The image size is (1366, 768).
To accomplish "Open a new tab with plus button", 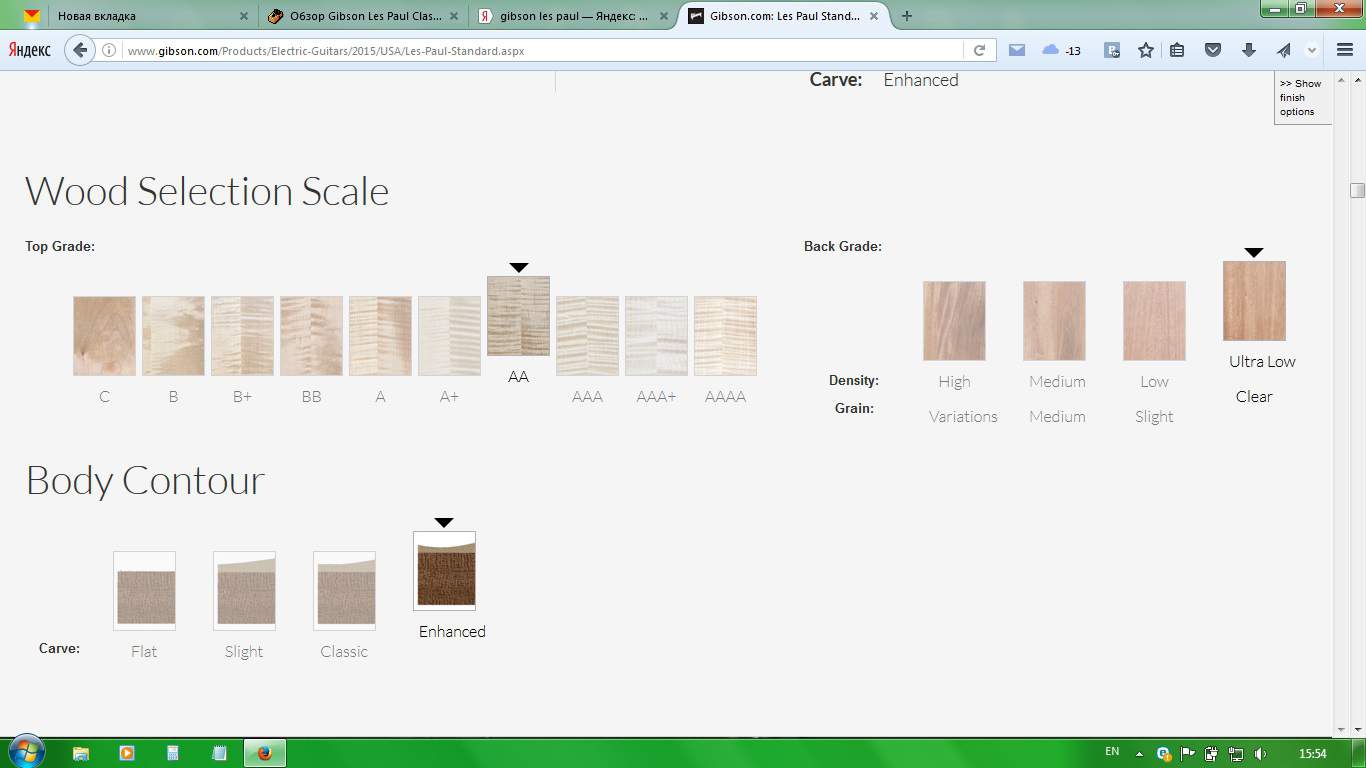I will (907, 16).
